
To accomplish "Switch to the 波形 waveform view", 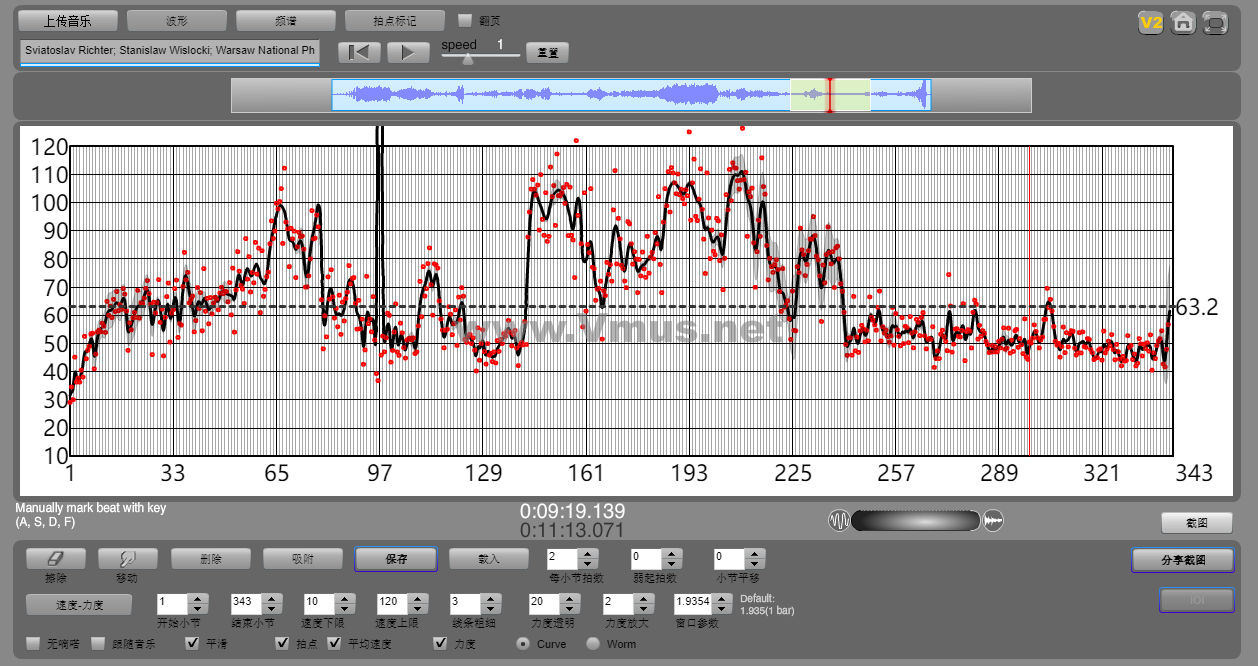I will [177, 21].
